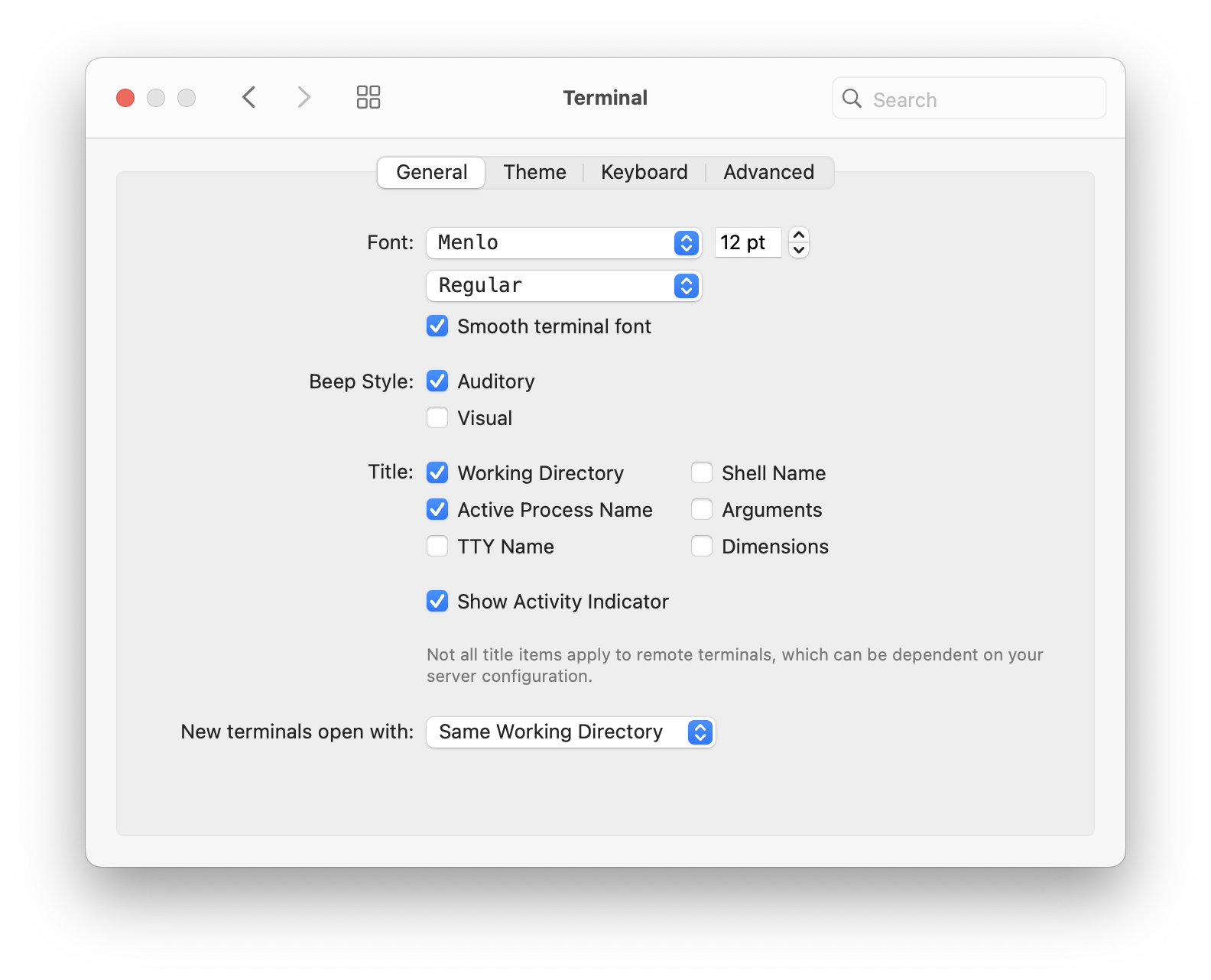Switch to the Theme tab
The width and height of the screenshot is (1211, 980).
pyautogui.click(x=534, y=172)
